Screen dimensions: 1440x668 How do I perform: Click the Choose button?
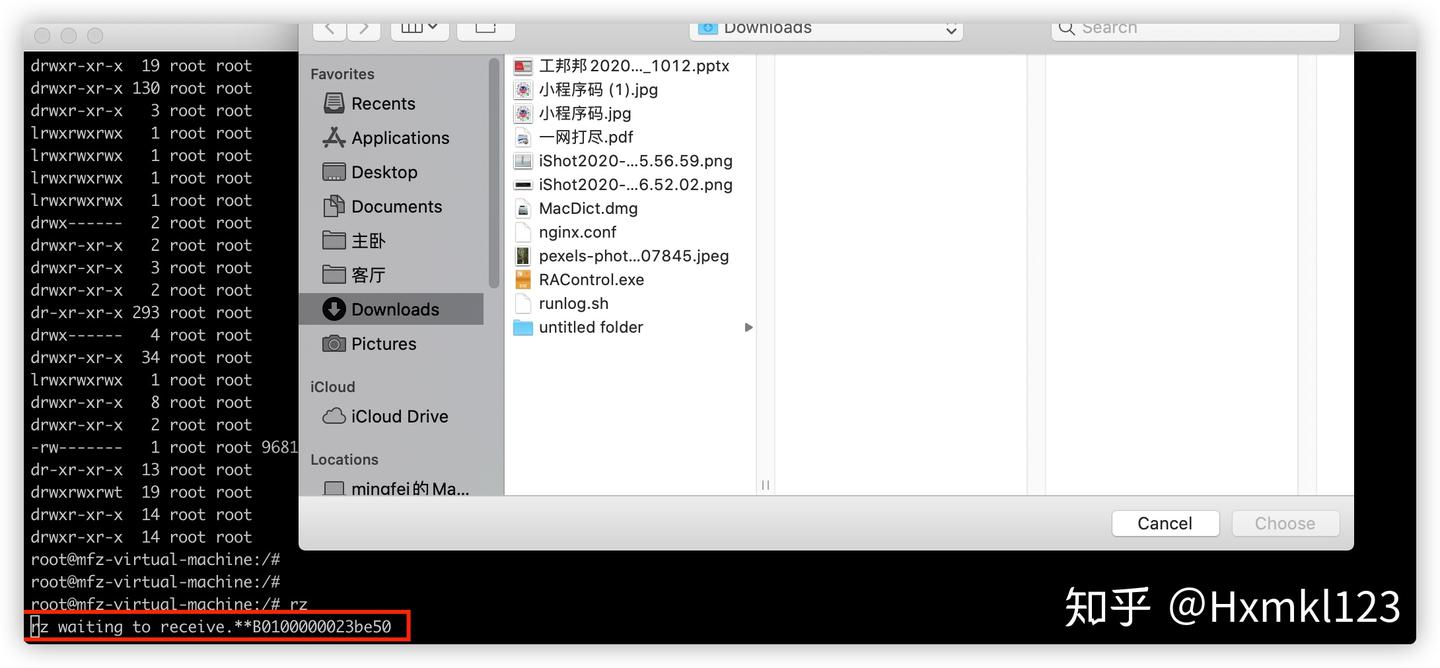(1284, 522)
